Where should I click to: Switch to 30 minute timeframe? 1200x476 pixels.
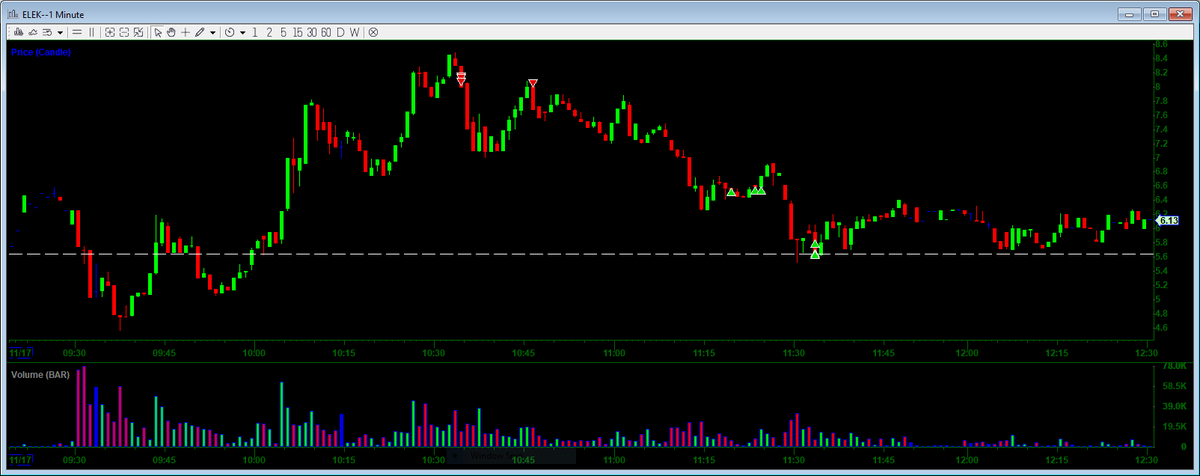[312, 32]
